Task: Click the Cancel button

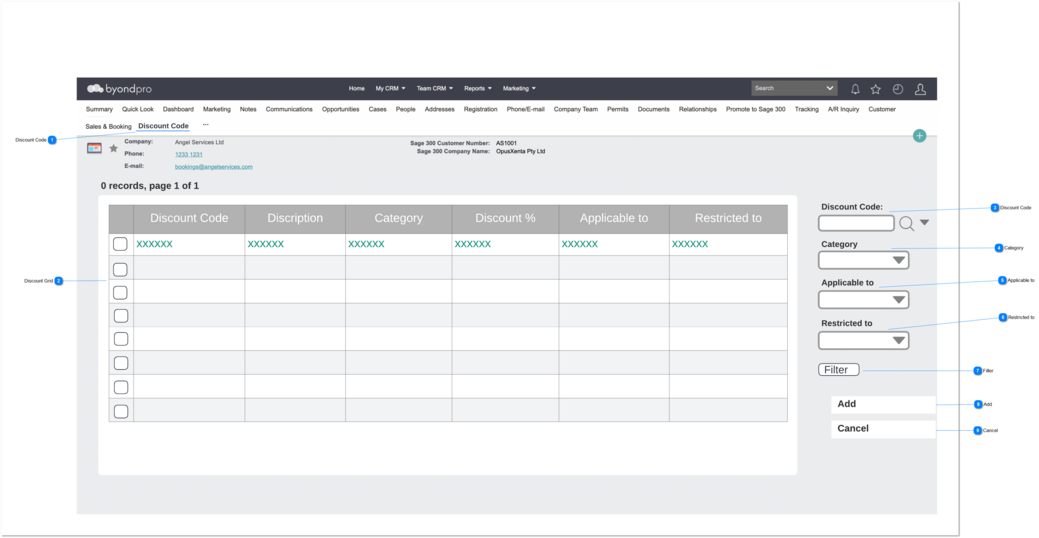Action: point(883,429)
